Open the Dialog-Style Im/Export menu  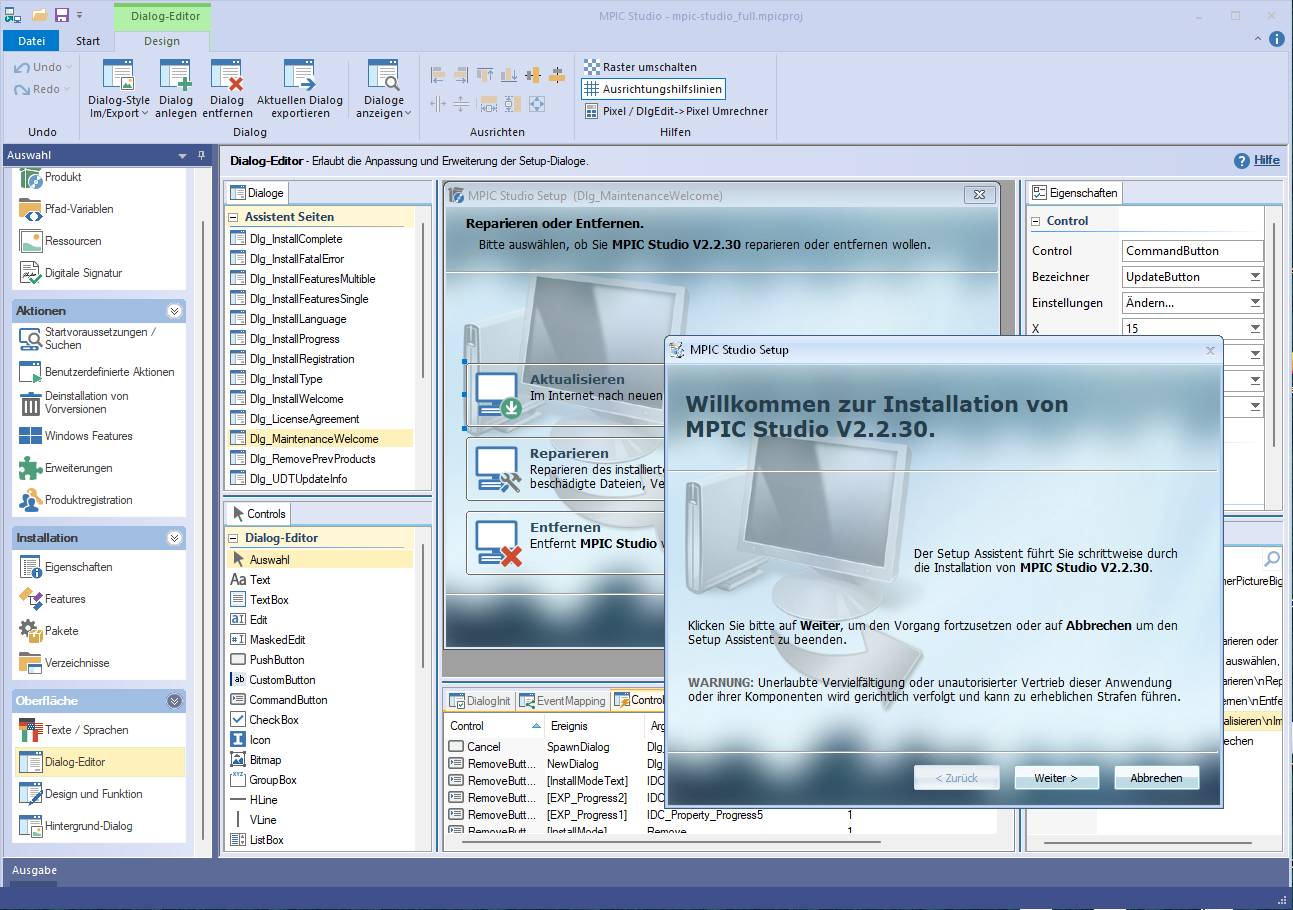point(119,90)
